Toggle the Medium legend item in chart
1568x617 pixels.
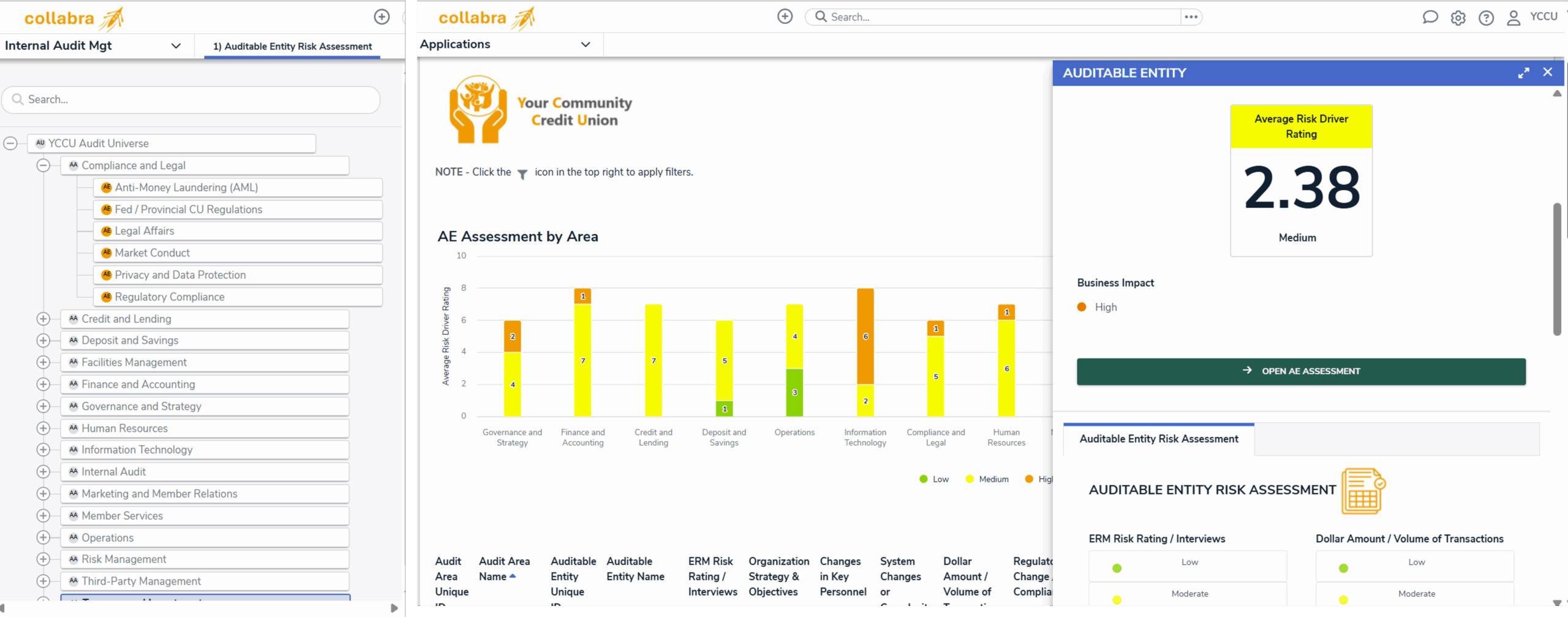point(987,479)
